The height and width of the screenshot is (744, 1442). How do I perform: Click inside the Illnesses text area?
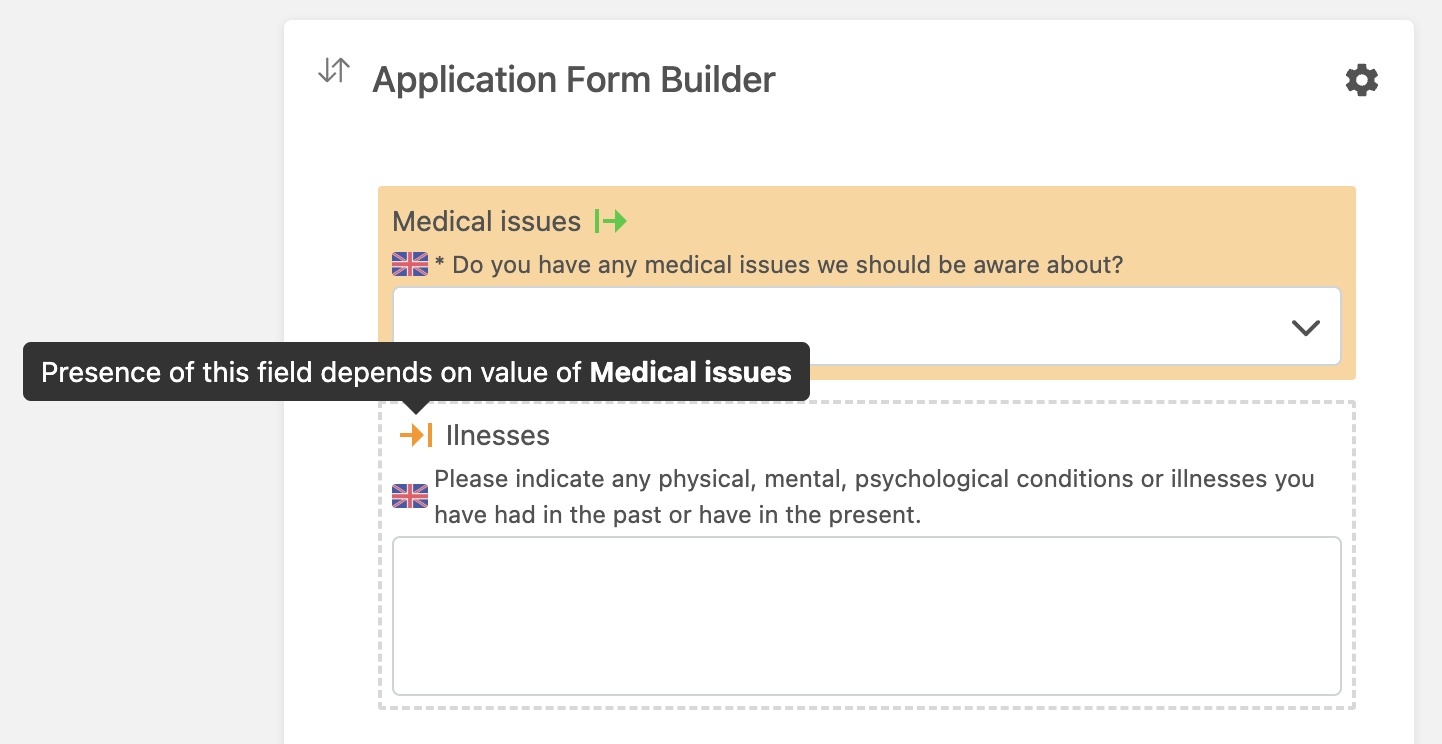click(866, 615)
